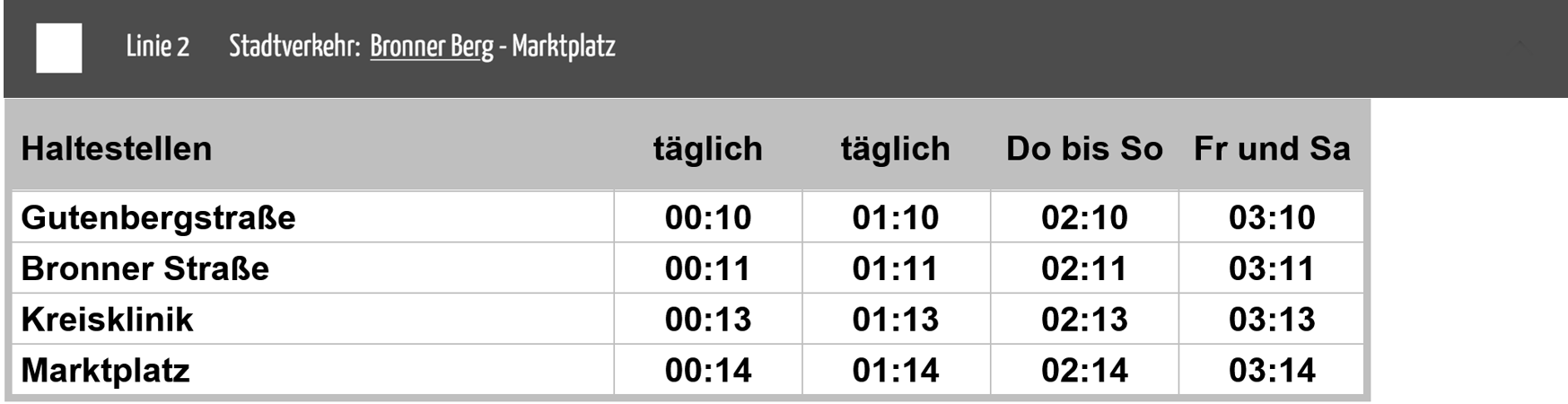Viewport: 1568px width, 404px height.
Task: Select the Gutenbergstraße stop row
Action: [688, 217]
